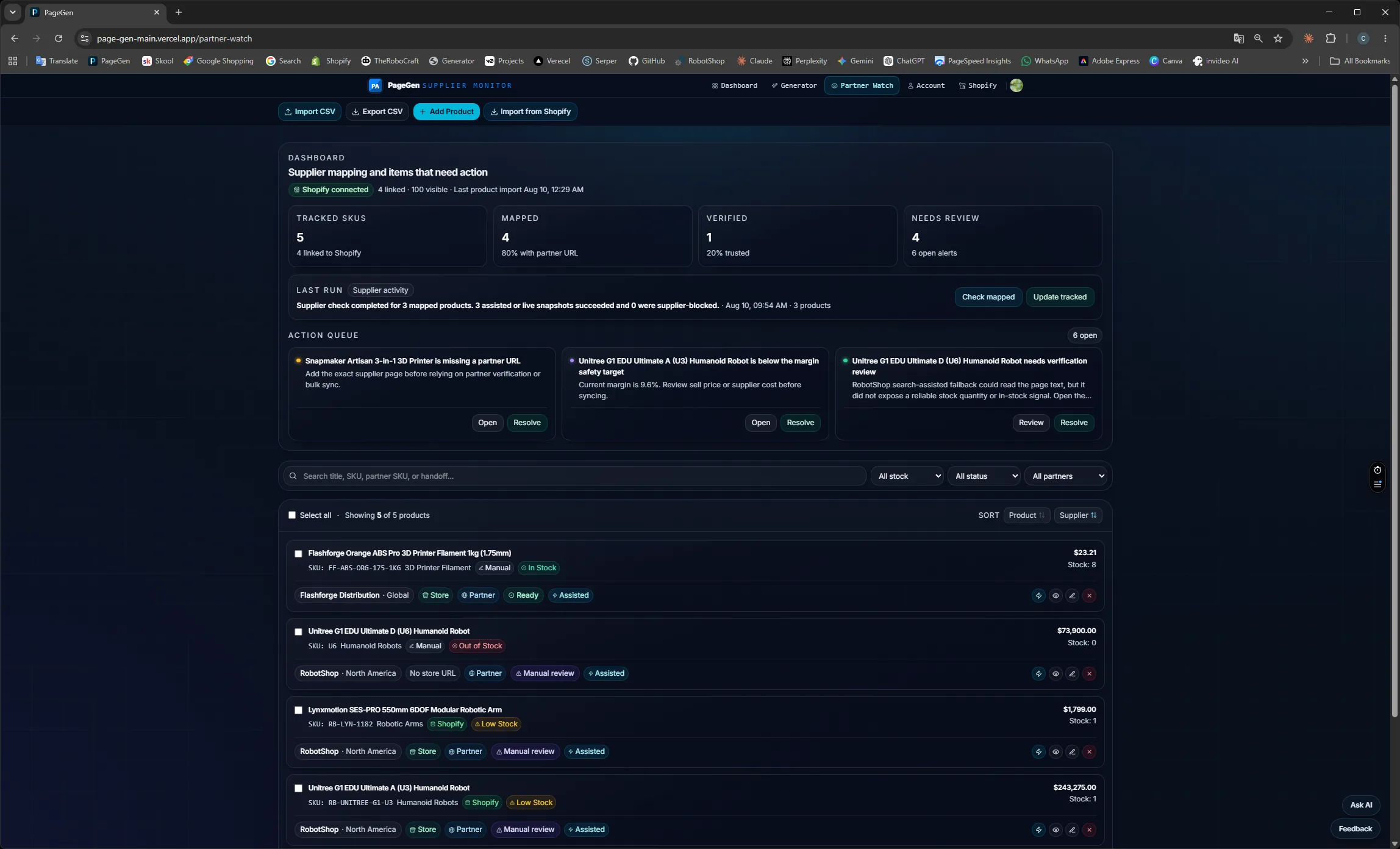
Task: Click the browser extensions puzzle icon
Action: coord(1331,38)
